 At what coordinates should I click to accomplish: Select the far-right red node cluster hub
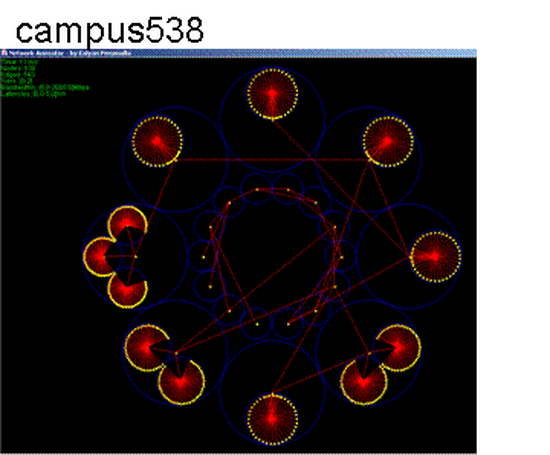[435, 256]
